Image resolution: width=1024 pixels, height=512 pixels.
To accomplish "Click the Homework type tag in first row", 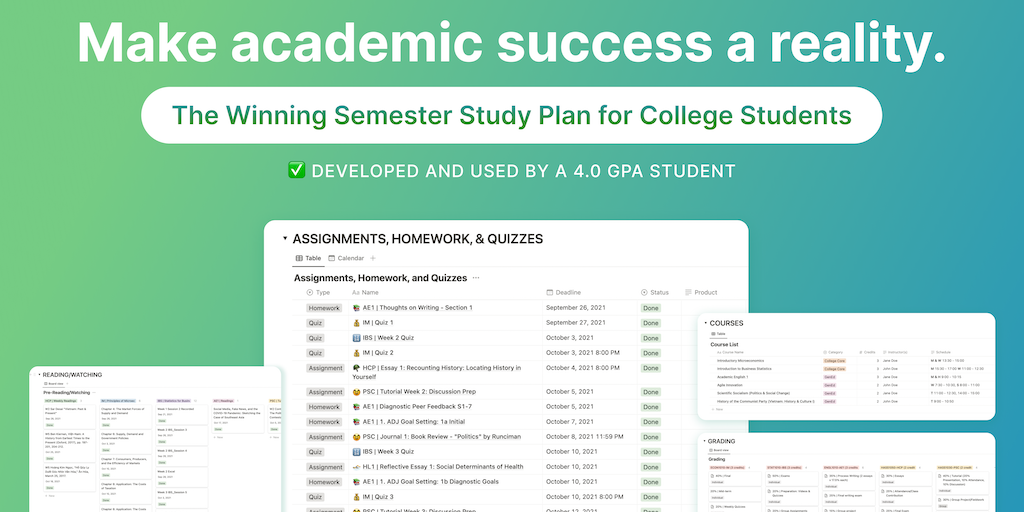I will (x=324, y=308).
